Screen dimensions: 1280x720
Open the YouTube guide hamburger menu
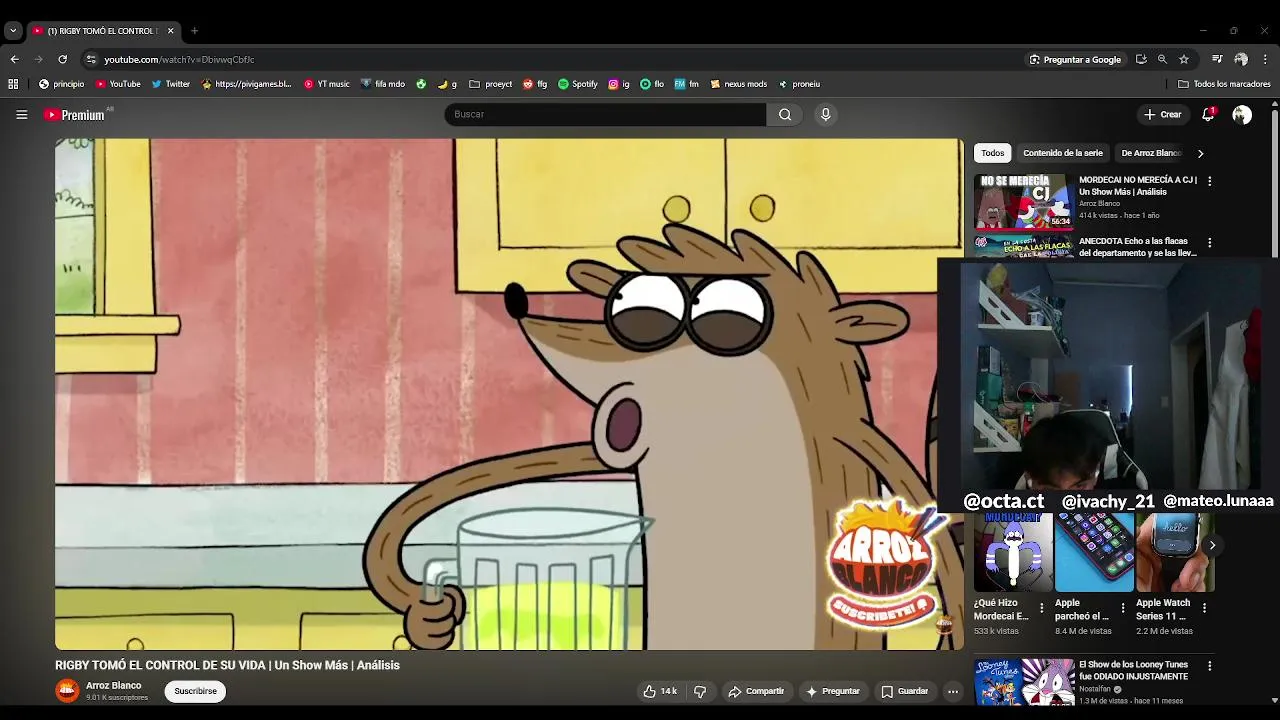[x=21, y=115]
